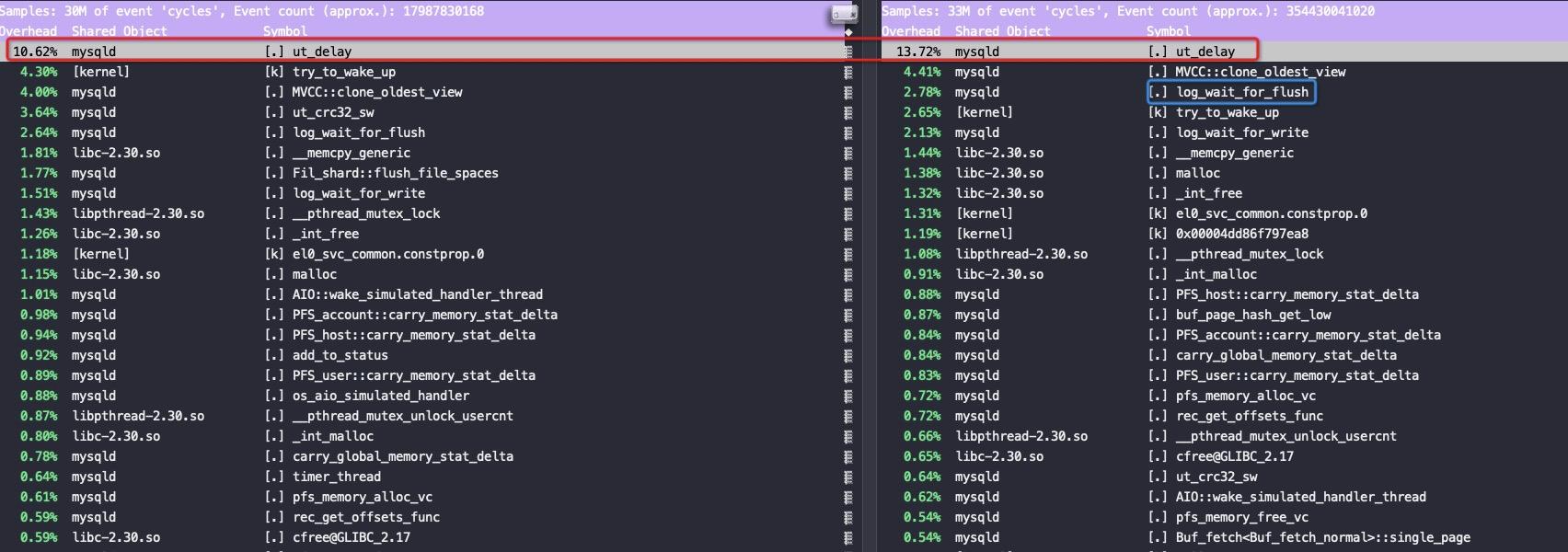This screenshot has height=552, width=1568.
Task: Select Fil_shard::flush_file_spaces symbol
Action: click(396, 173)
